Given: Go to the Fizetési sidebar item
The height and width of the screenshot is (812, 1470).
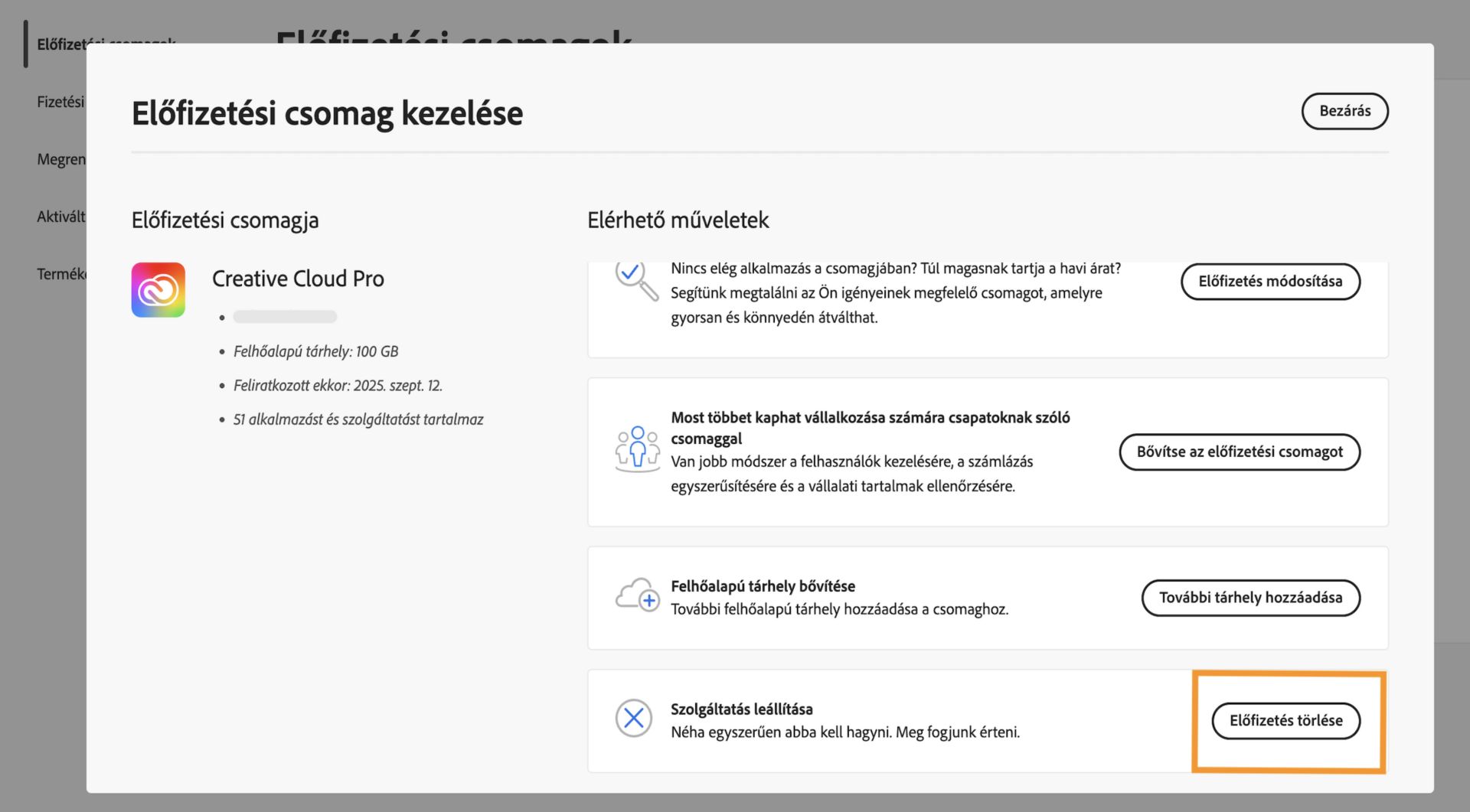Looking at the screenshot, I should (x=60, y=102).
